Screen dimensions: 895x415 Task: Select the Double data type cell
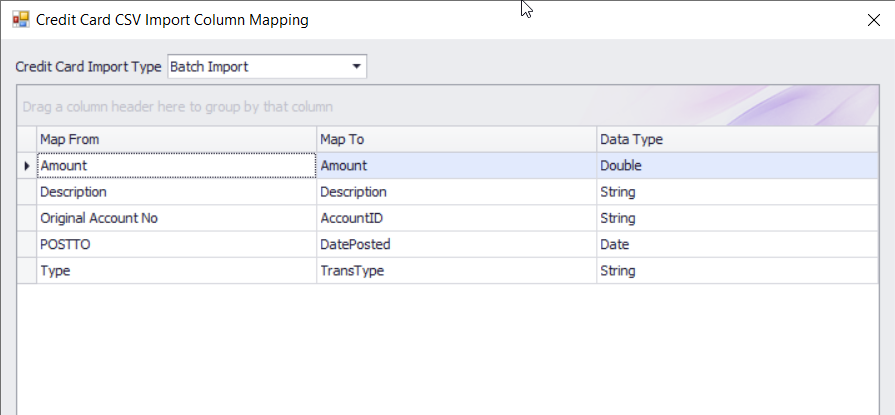736,166
